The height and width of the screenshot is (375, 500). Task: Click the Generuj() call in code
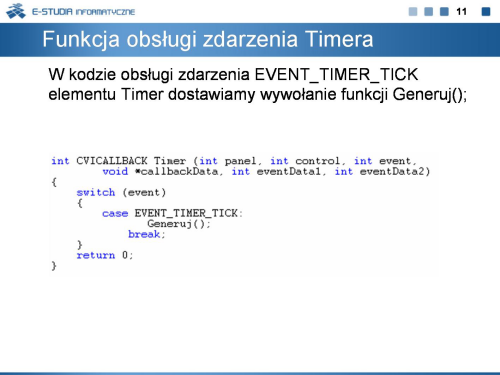pyautogui.click(x=176, y=224)
